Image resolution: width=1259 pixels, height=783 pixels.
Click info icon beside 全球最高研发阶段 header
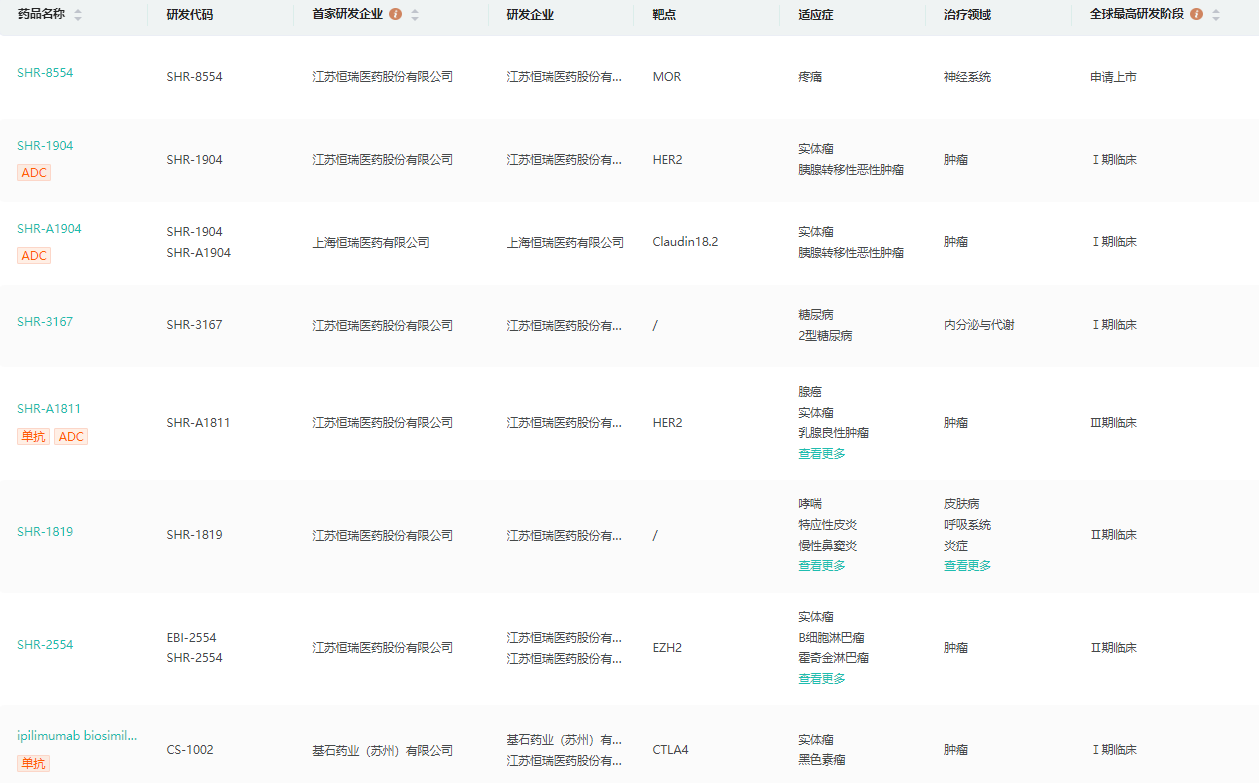1196,15
